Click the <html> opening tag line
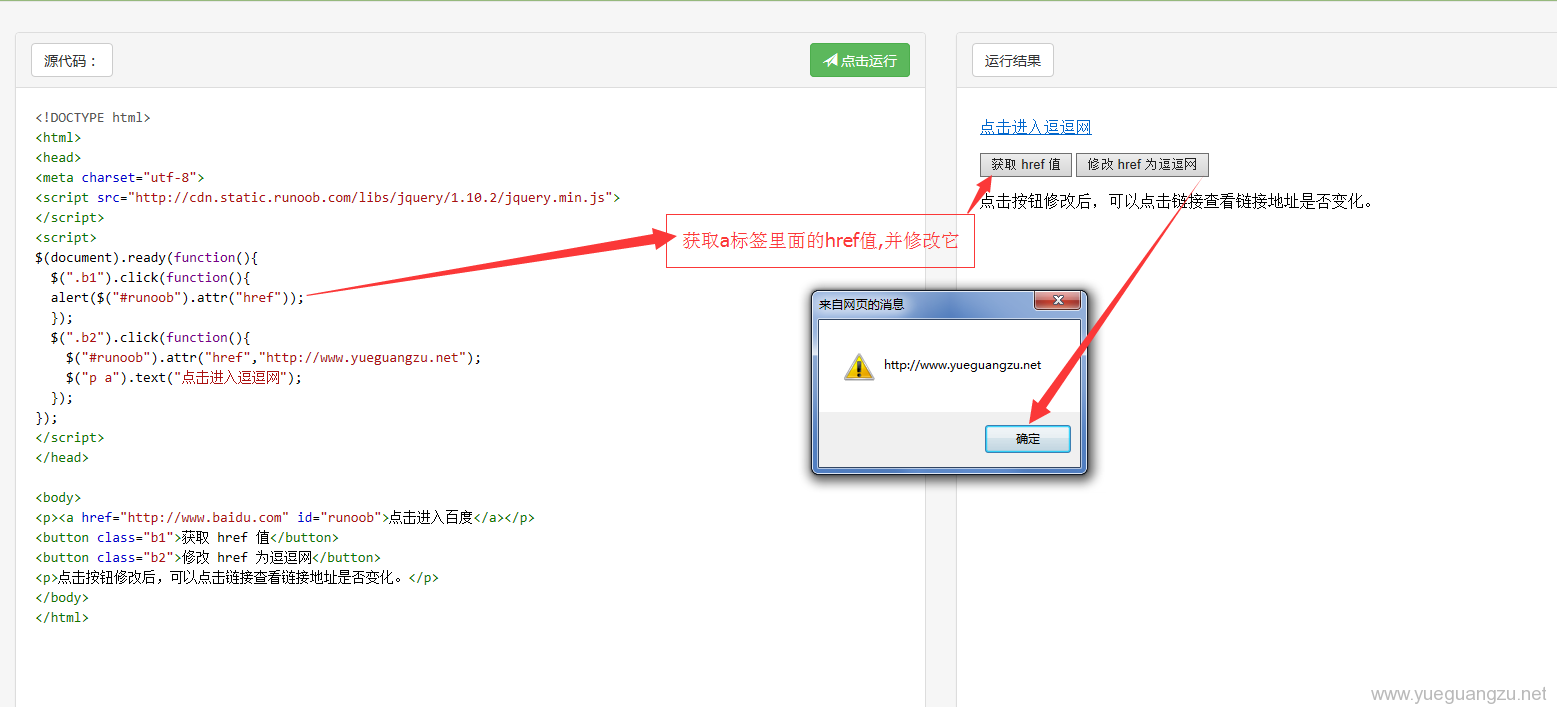Image resolution: width=1557 pixels, height=707 pixels. click(x=58, y=137)
